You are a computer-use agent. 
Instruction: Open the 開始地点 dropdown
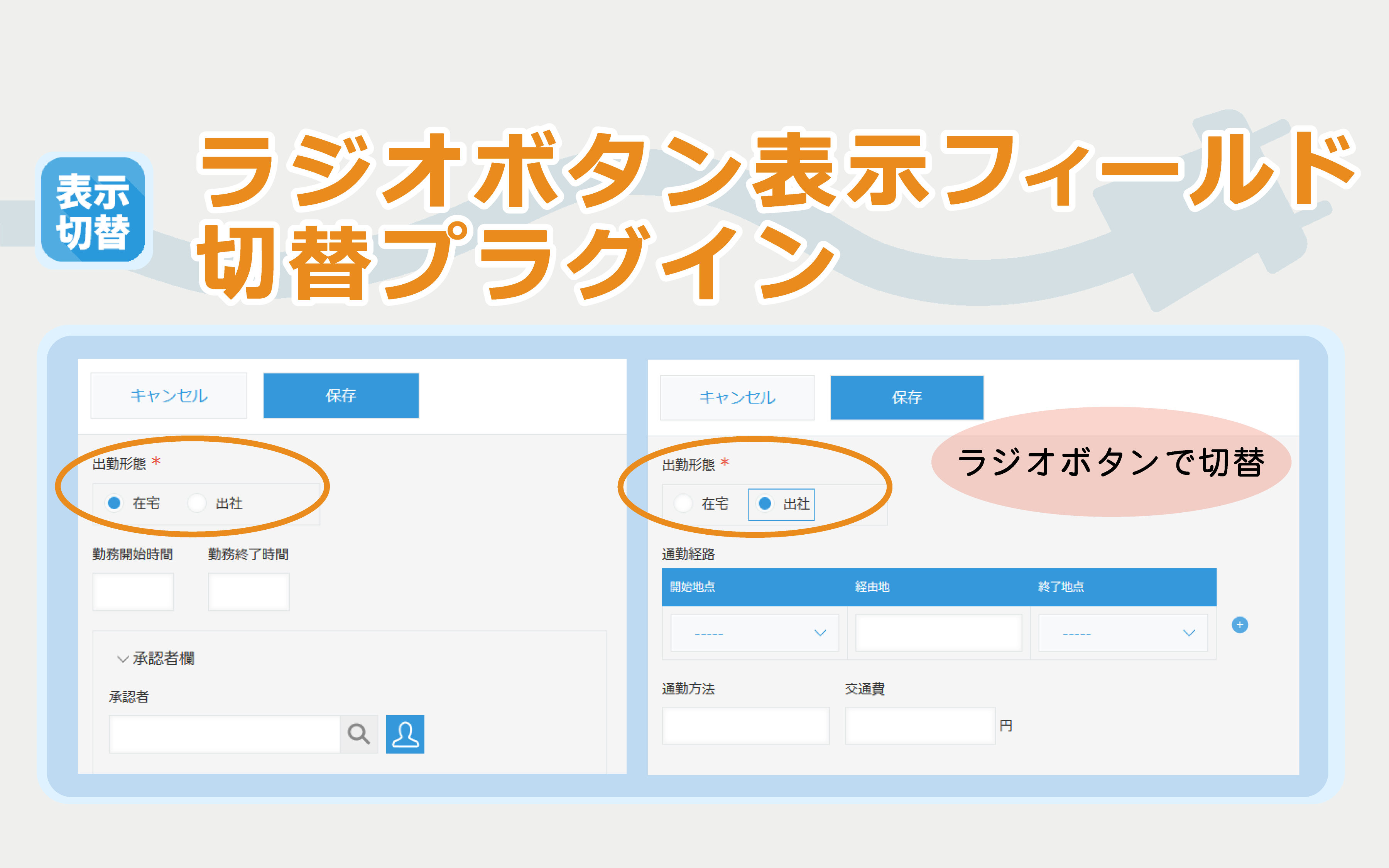pyautogui.click(x=755, y=633)
